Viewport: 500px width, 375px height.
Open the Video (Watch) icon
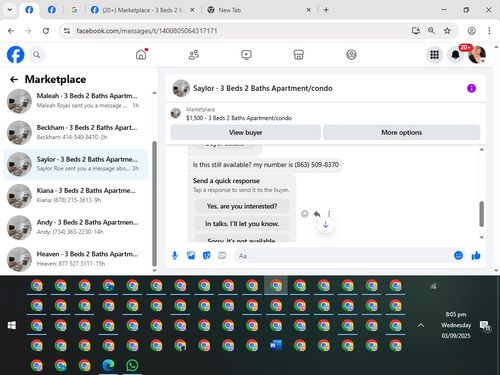(246, 54)
